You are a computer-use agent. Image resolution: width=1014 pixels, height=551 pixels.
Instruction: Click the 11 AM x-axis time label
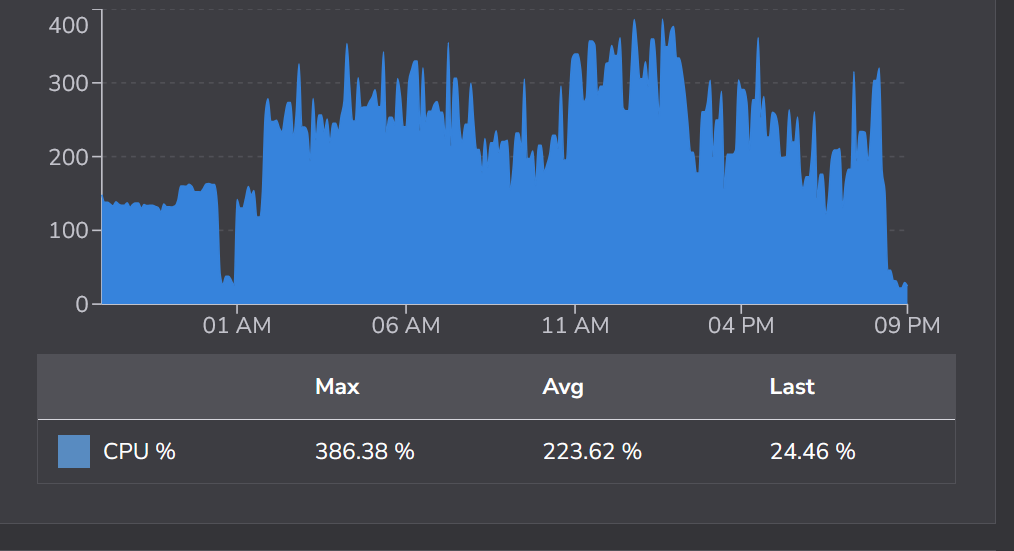[574, 326]
